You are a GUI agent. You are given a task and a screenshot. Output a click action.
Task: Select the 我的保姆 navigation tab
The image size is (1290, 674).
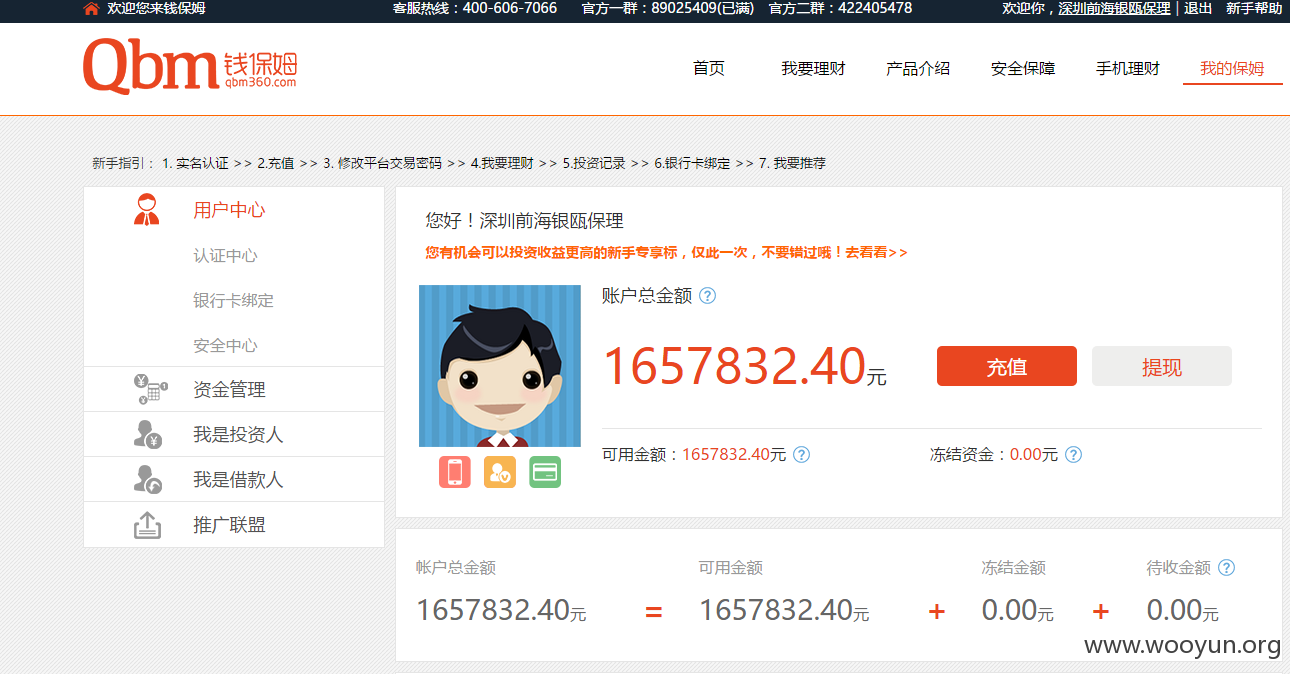[1232, 69]
